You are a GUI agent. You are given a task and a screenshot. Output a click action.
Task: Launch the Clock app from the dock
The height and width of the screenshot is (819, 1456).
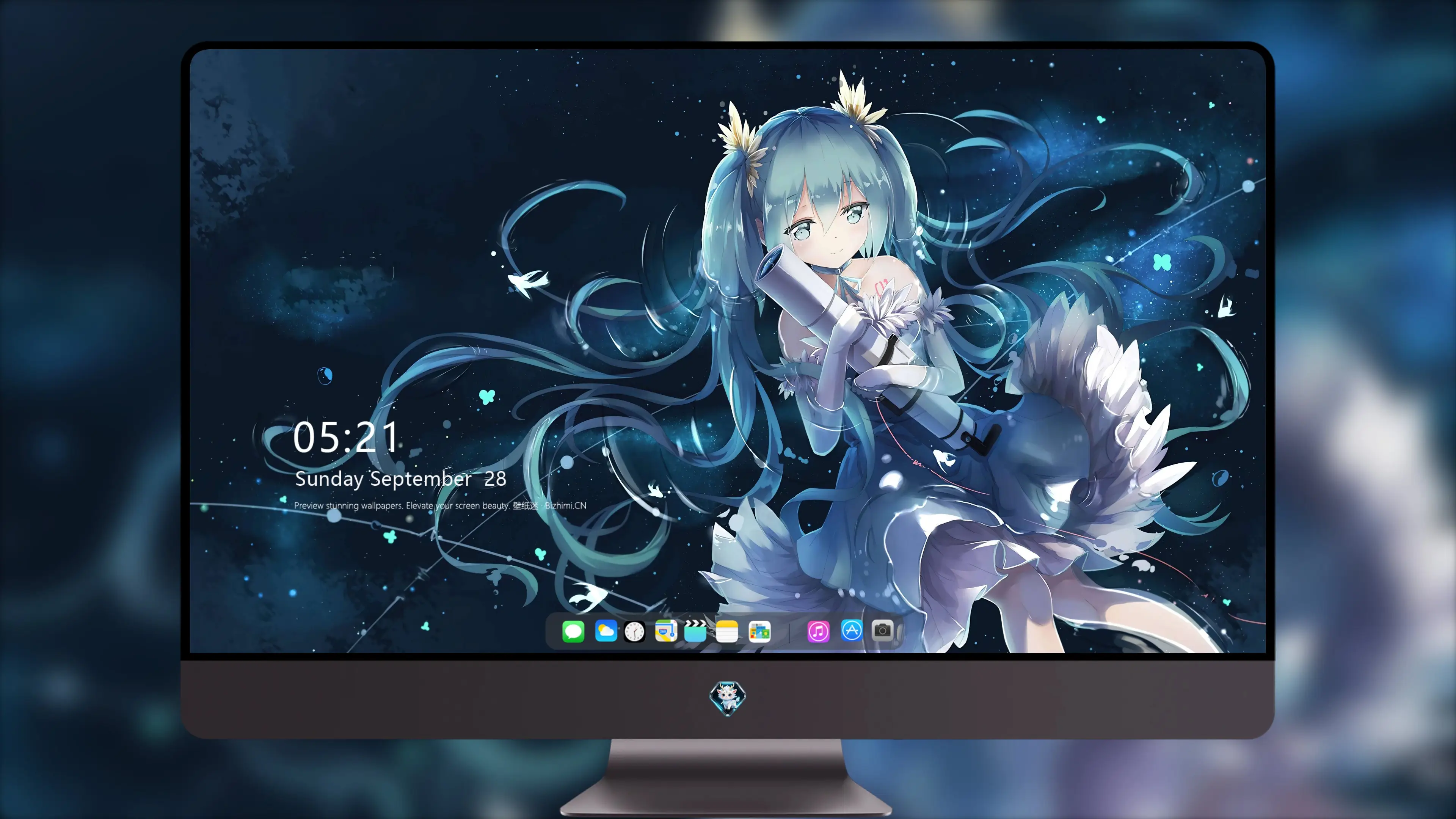click(634, 631)
